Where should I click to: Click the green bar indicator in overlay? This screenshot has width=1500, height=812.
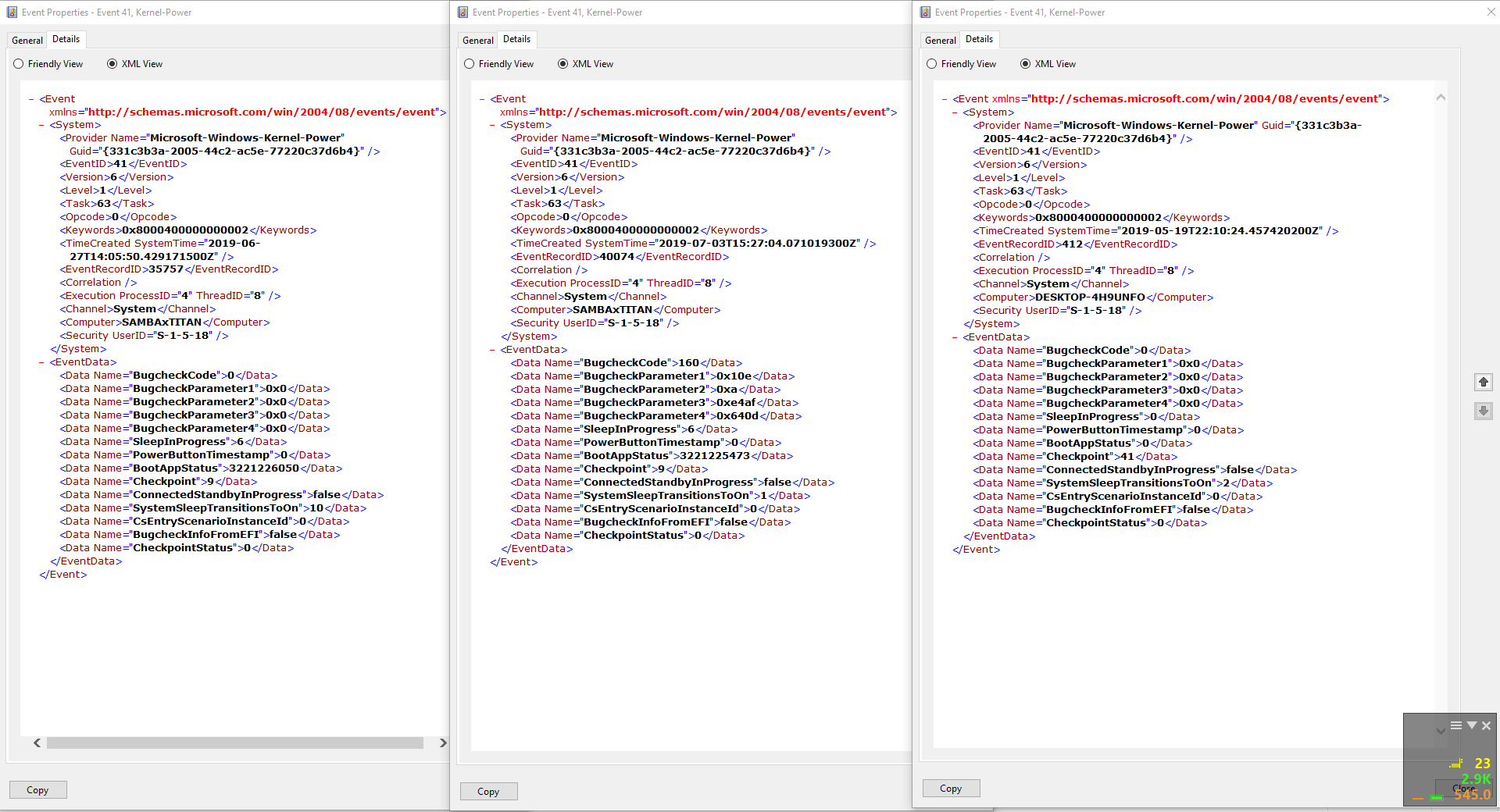tap(1437, 797)
